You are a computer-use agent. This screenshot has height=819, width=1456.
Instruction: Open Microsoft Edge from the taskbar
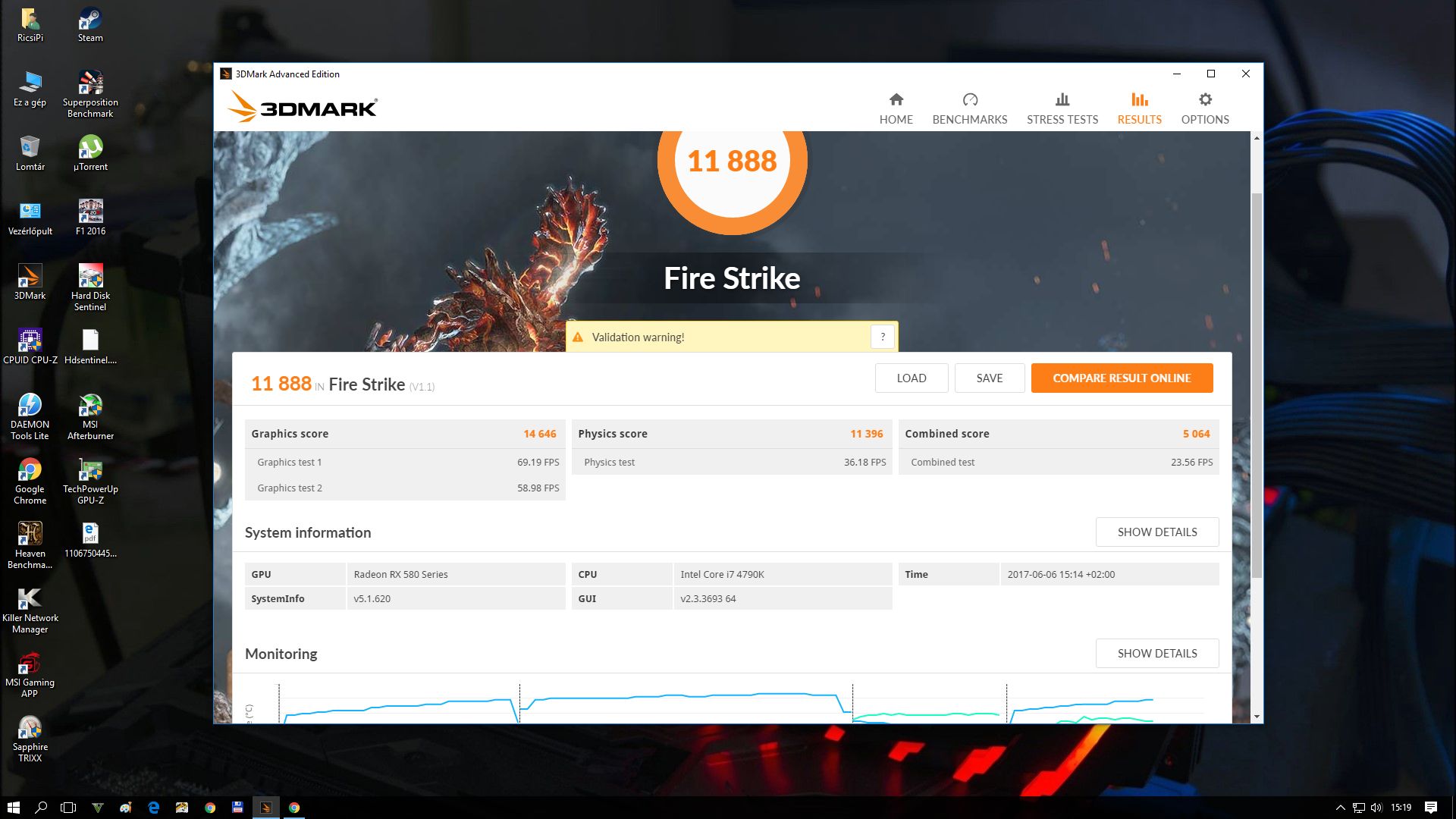pos(153,808)
